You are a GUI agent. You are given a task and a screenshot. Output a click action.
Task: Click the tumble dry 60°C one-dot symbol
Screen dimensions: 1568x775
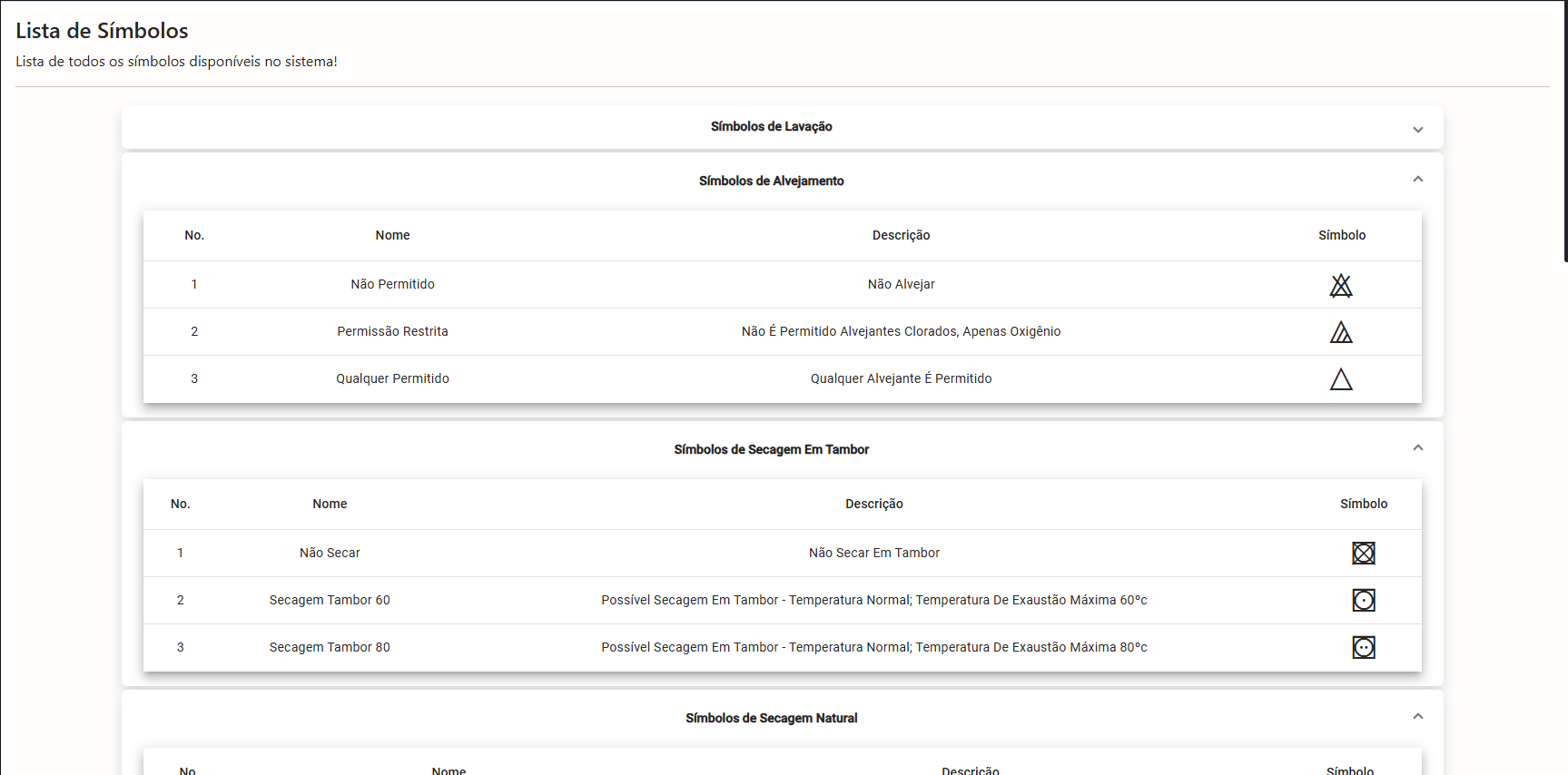1363,601
